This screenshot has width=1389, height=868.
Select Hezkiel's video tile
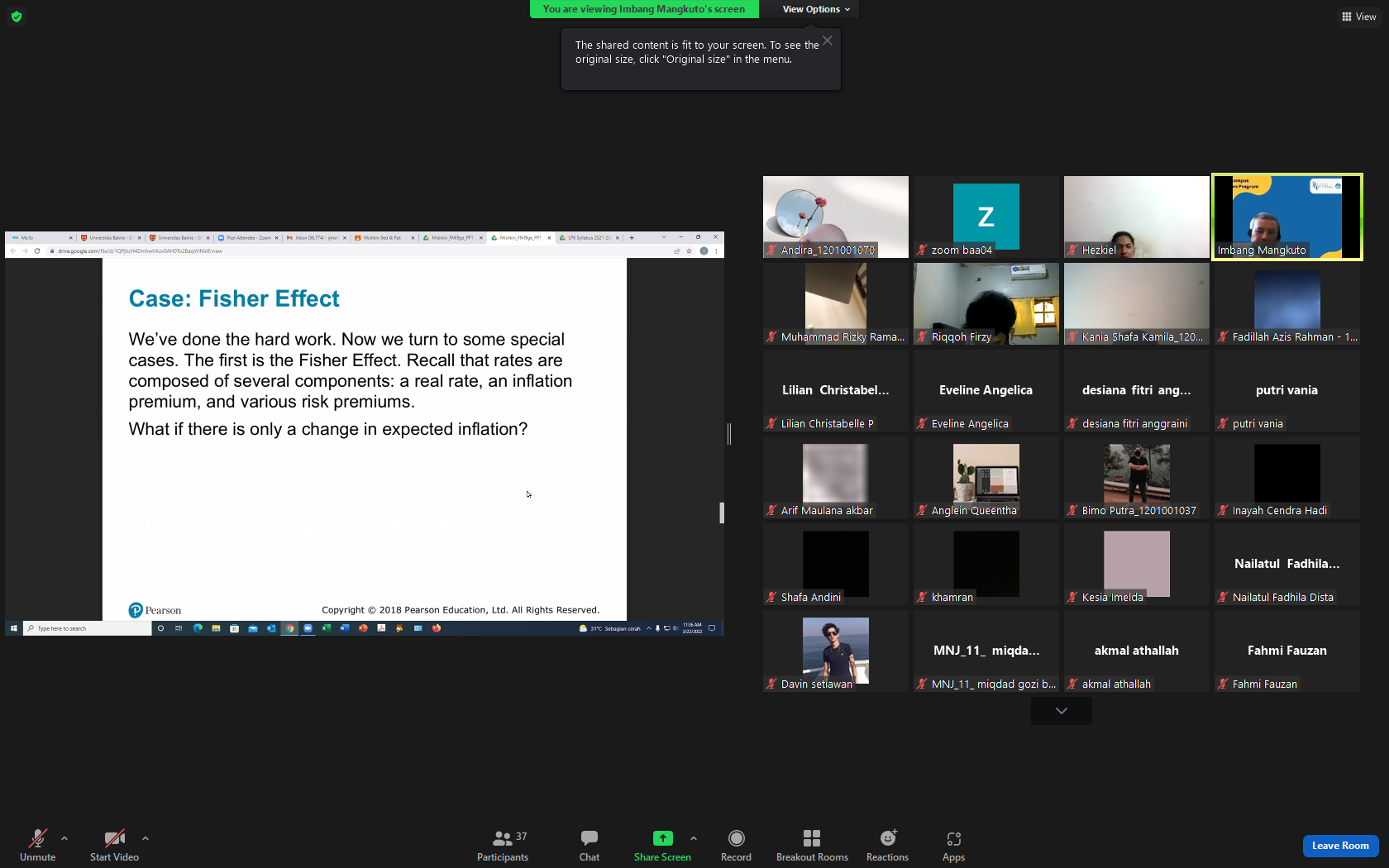(1136, 217)
